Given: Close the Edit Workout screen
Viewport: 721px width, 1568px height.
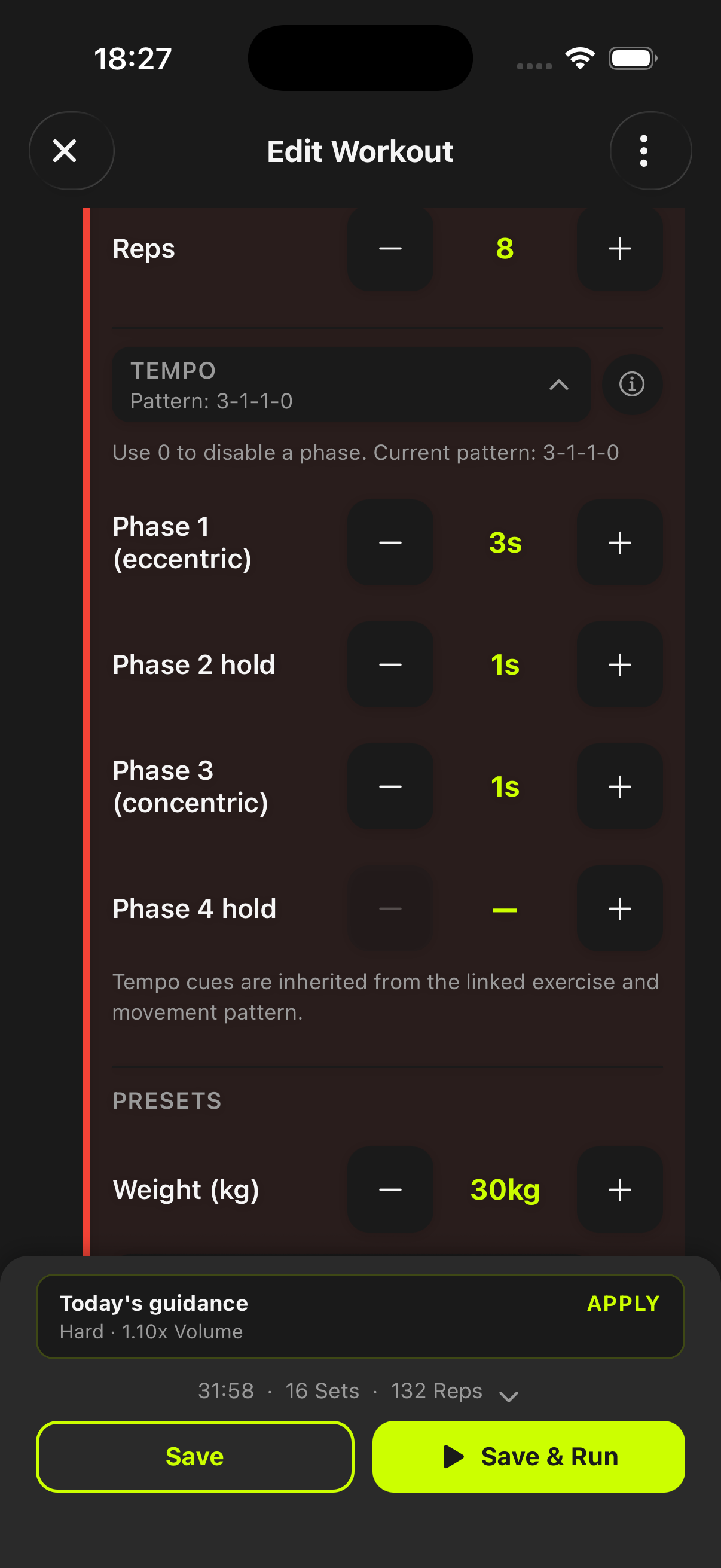Looking at the screenshot, I should [67, 151].
